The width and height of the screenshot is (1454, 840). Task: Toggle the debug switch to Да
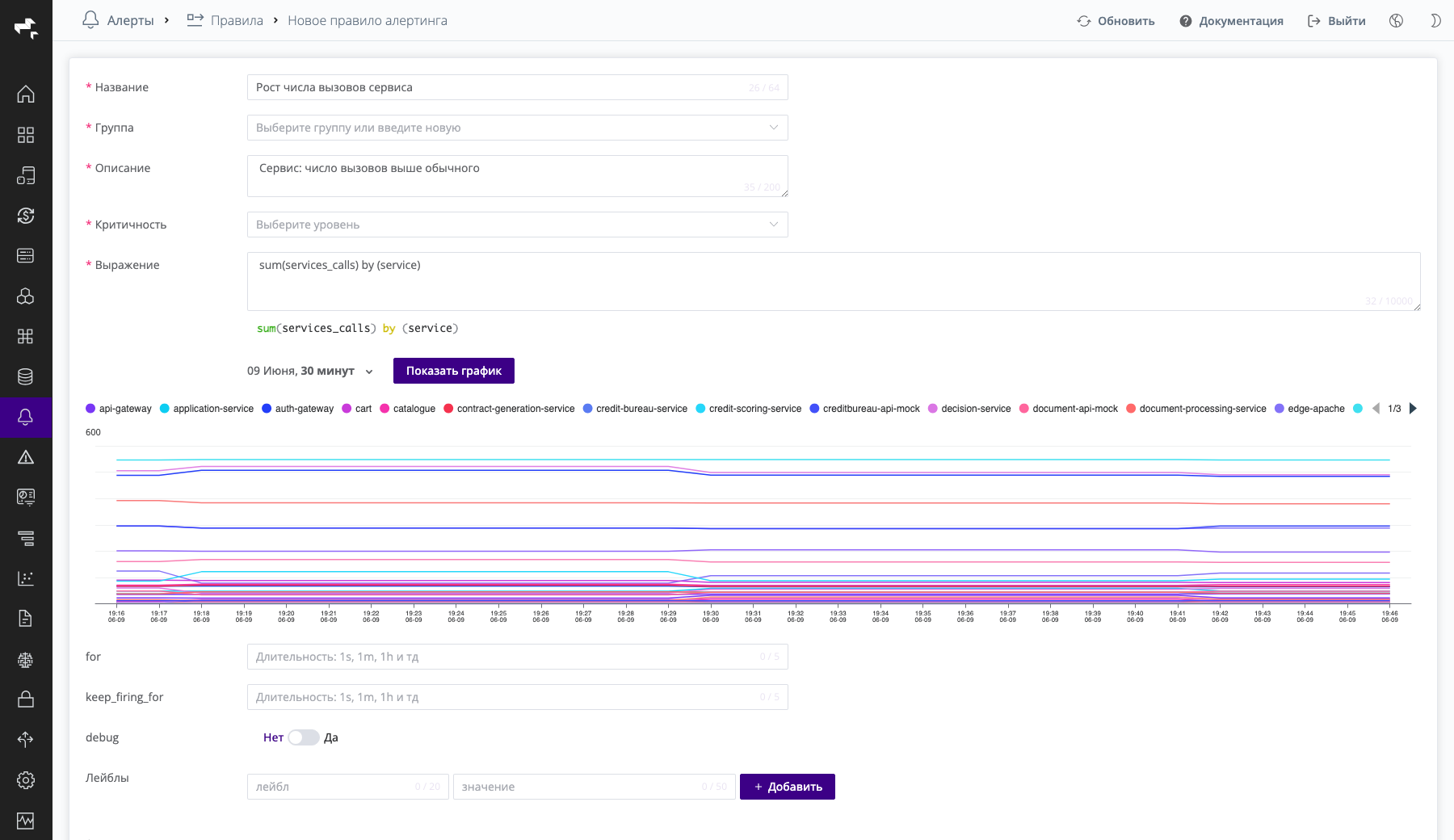point(304,737)
